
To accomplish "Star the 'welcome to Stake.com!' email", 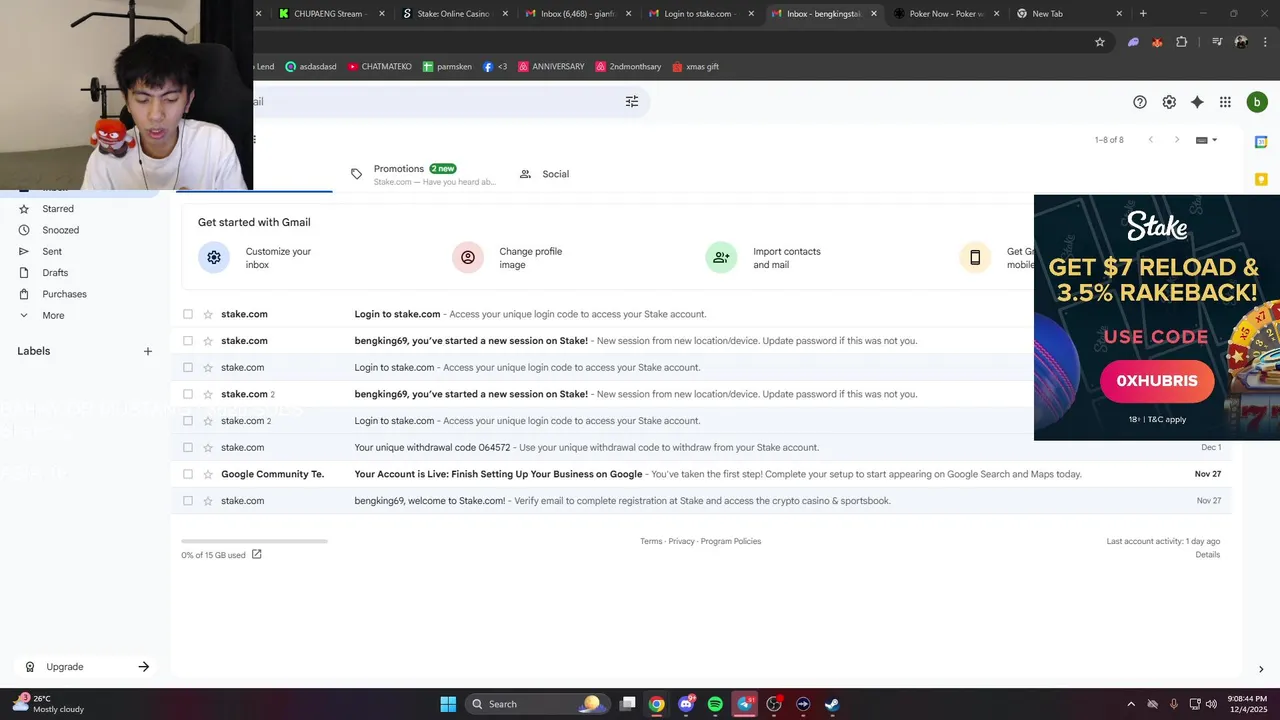I will pyautogui.click(x=208, y=501).
